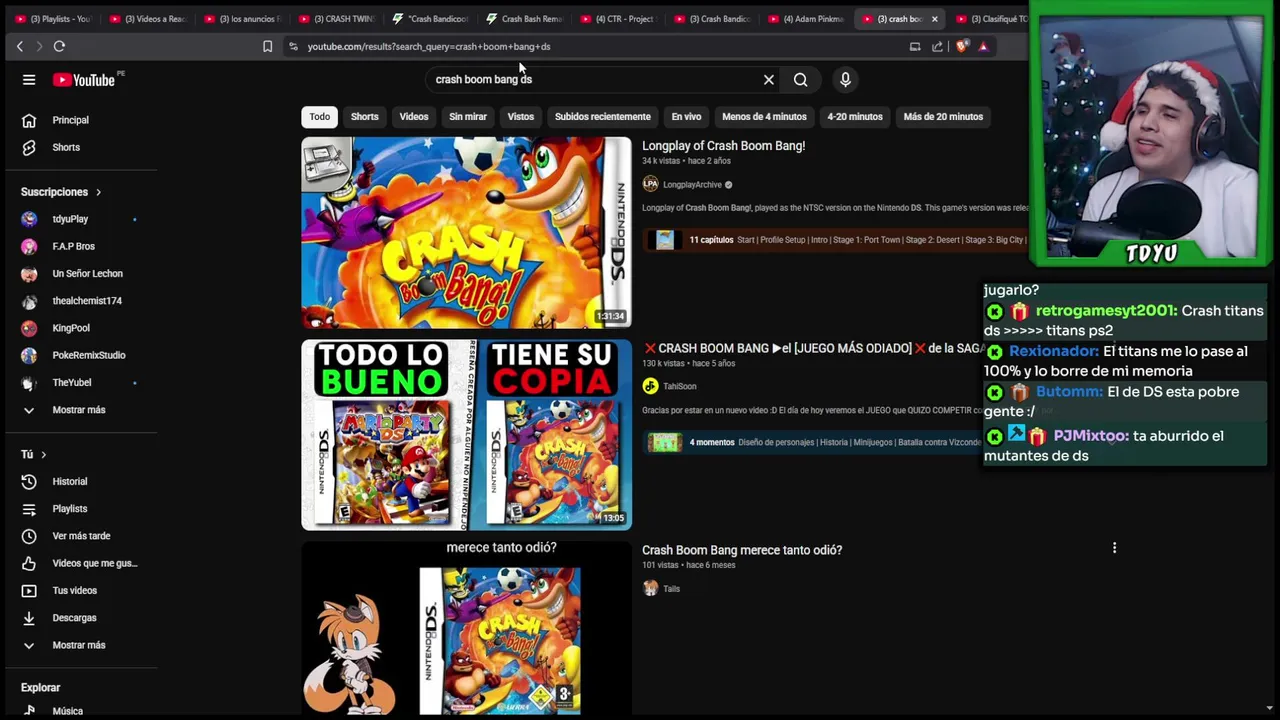Click the magnifier search button
The image size is (1280, 720).
coord(801,80)
